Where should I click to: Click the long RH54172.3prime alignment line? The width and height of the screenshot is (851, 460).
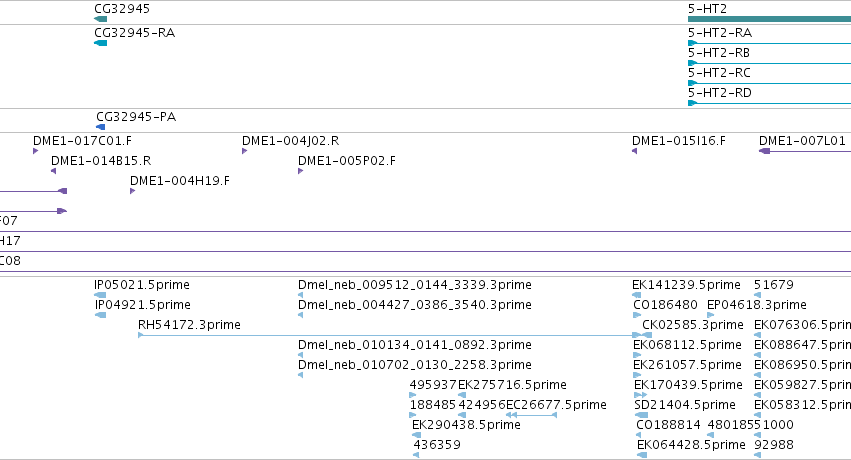click(389, 335)
